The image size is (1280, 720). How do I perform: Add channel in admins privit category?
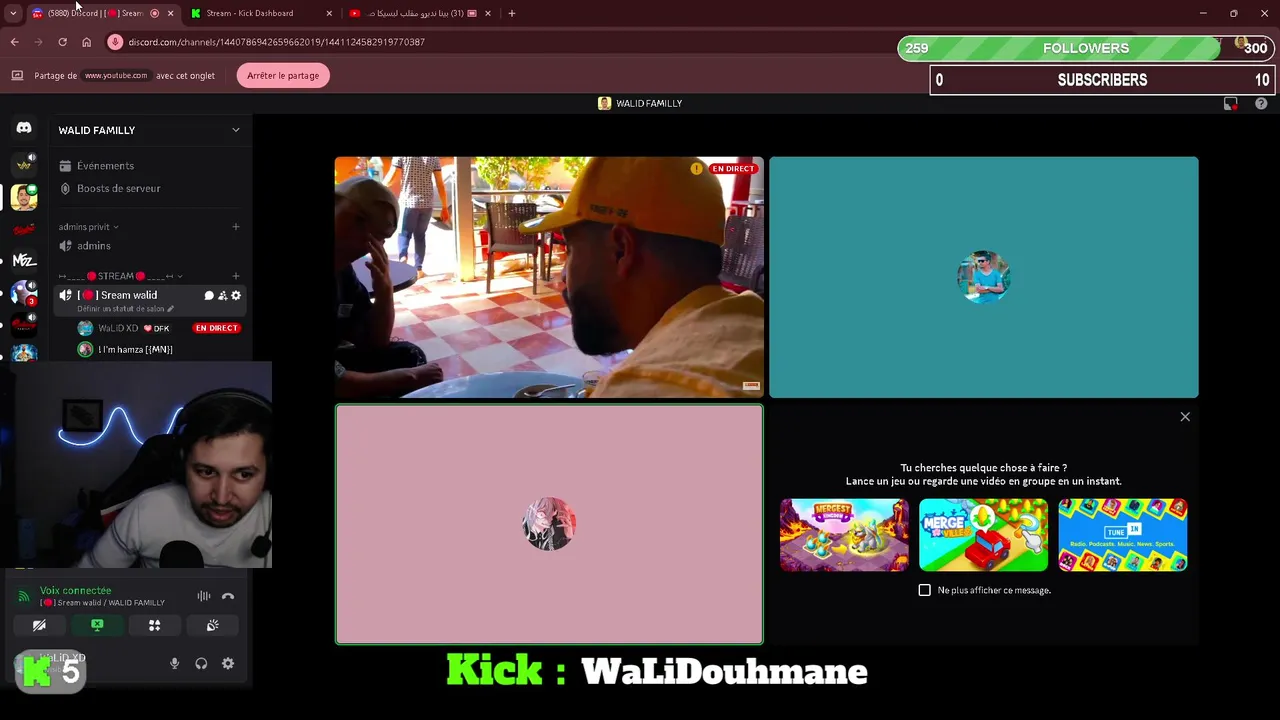[236, 227]
